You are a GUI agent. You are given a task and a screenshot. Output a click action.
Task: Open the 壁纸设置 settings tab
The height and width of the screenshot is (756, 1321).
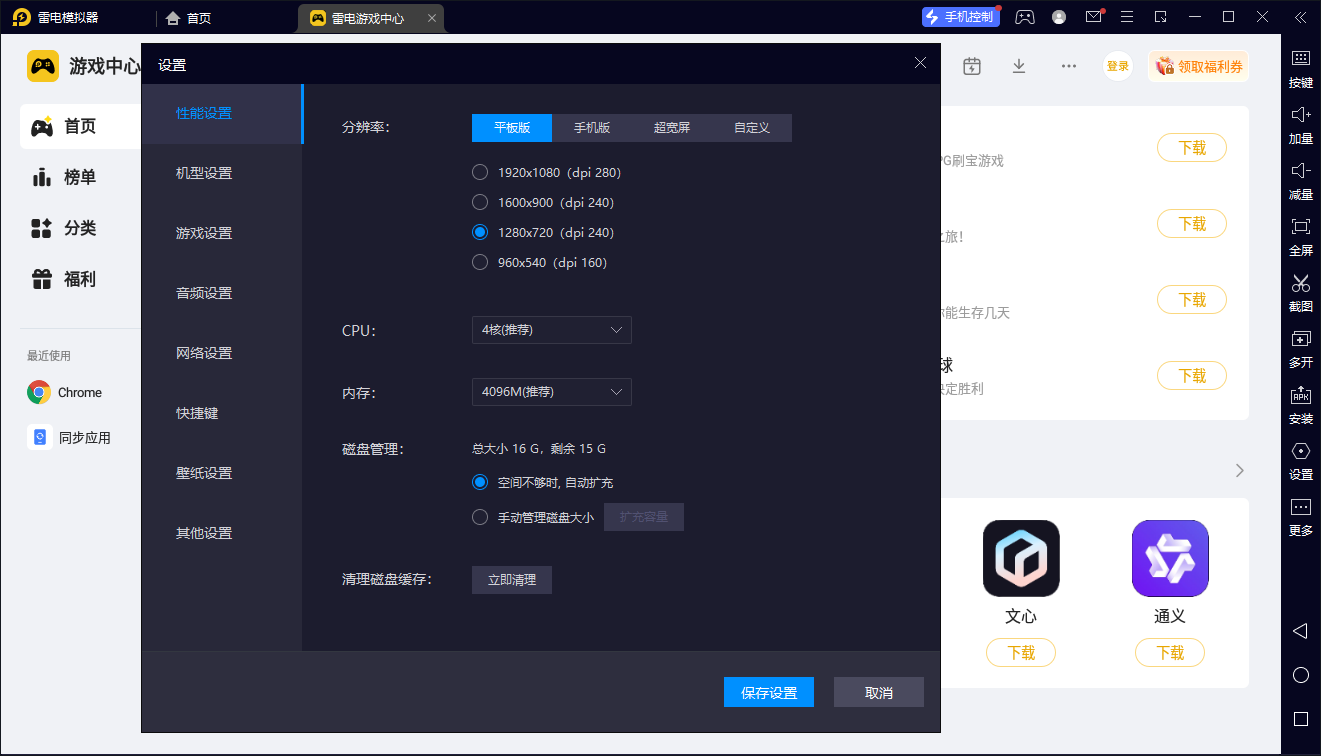point(221,473)
